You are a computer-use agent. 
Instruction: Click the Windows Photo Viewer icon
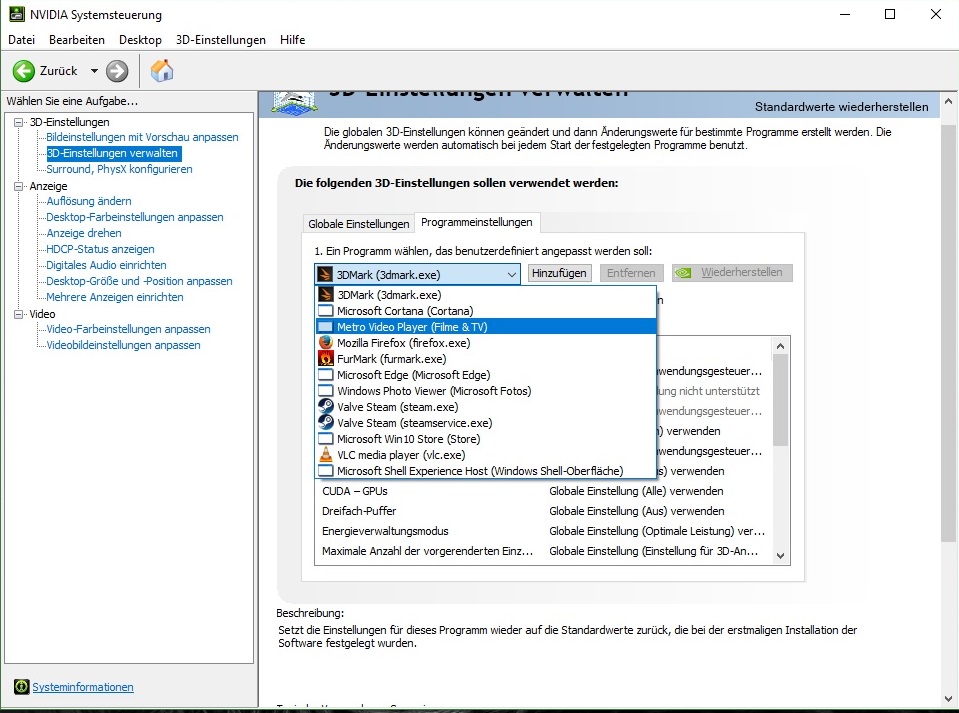[x=326, y=391]
